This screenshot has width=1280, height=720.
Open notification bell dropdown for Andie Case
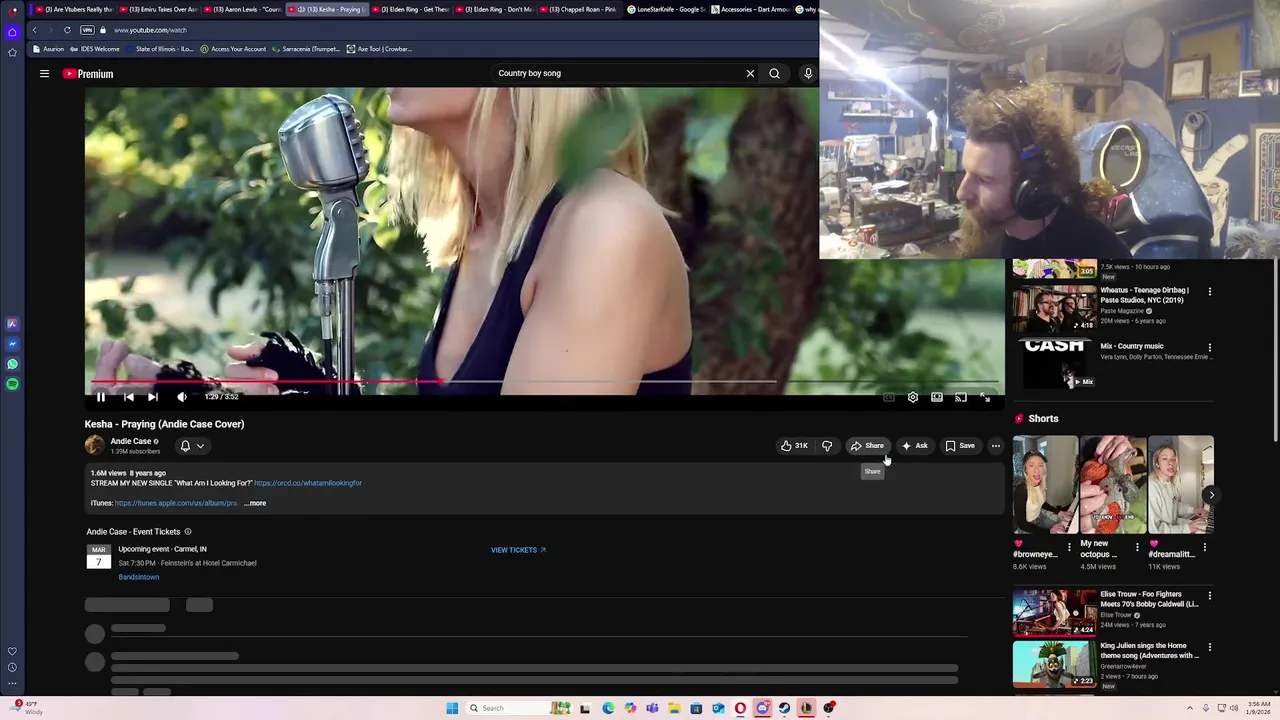pos(192,446)
